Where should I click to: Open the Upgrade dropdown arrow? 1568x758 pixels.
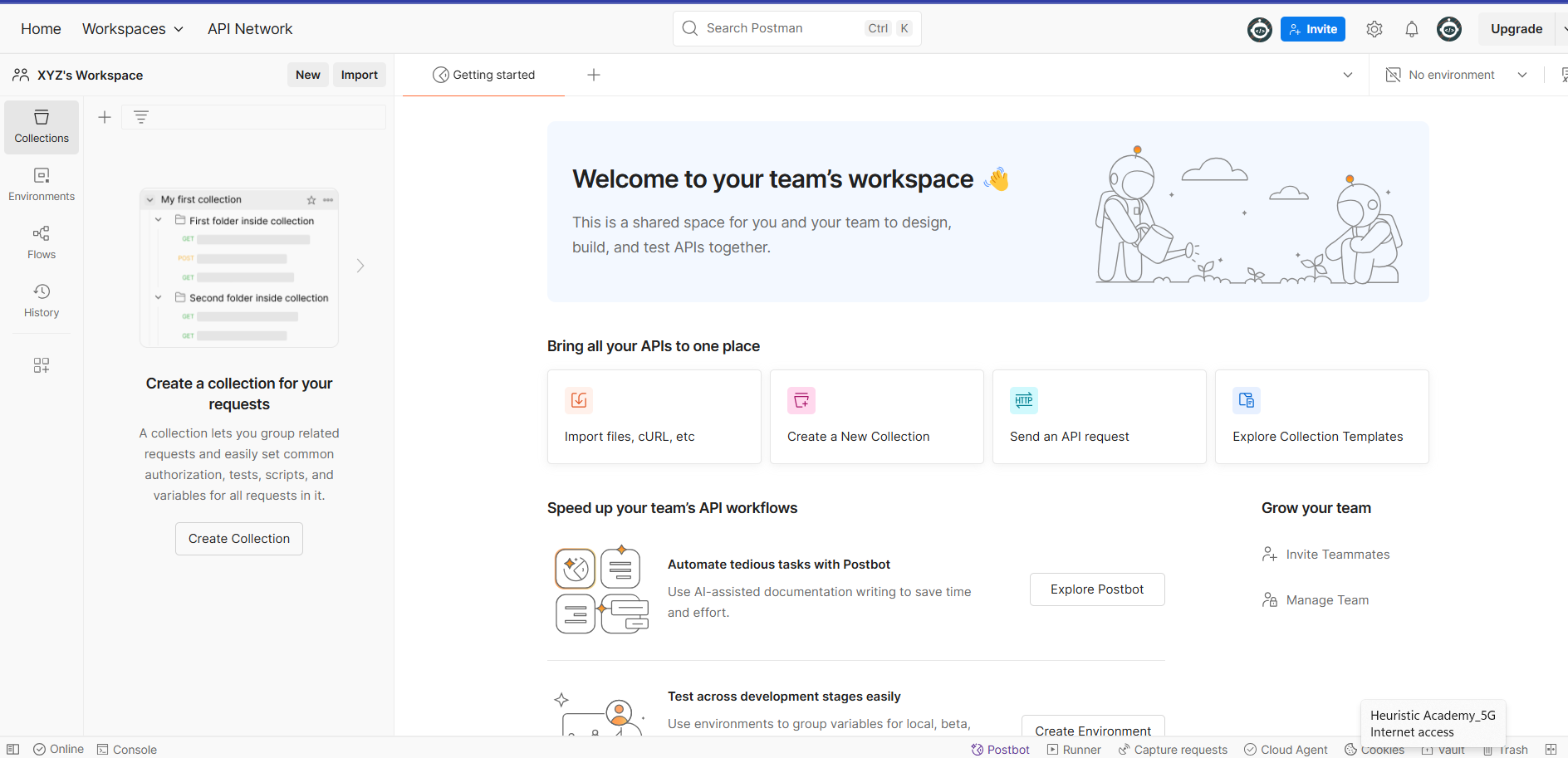(x=1563, y=29)
